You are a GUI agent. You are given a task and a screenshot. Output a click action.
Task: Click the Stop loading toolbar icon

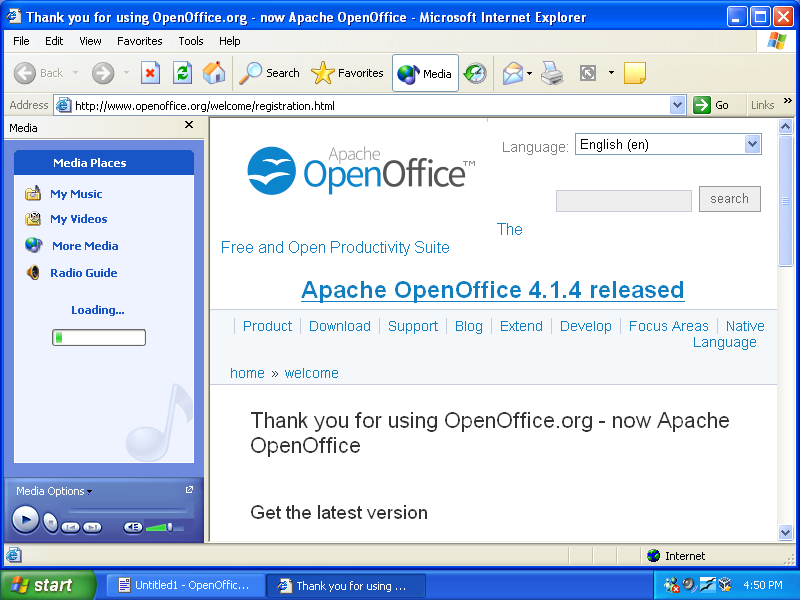coord(150,73)
